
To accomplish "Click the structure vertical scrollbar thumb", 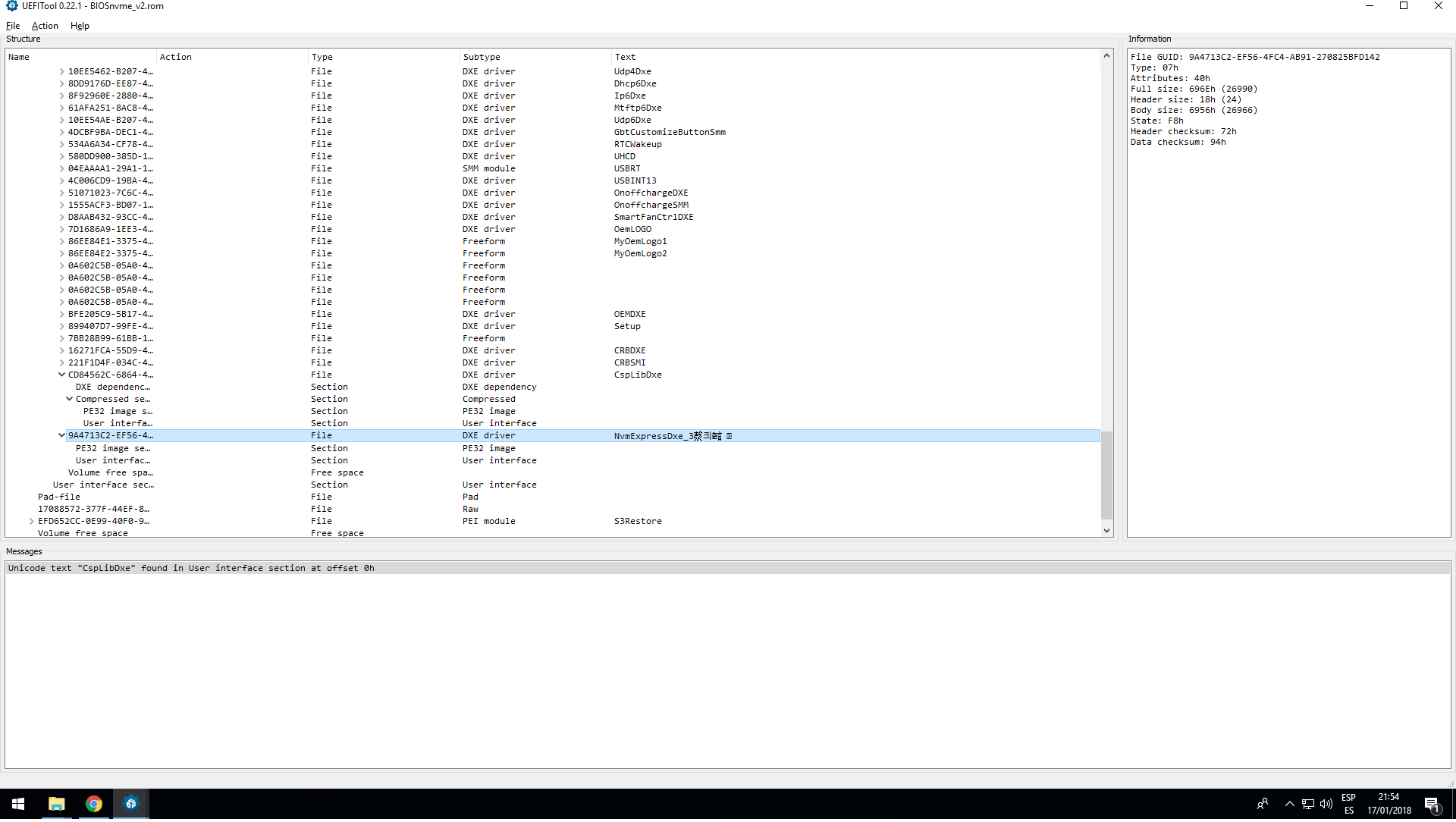I will [1106, 475].
